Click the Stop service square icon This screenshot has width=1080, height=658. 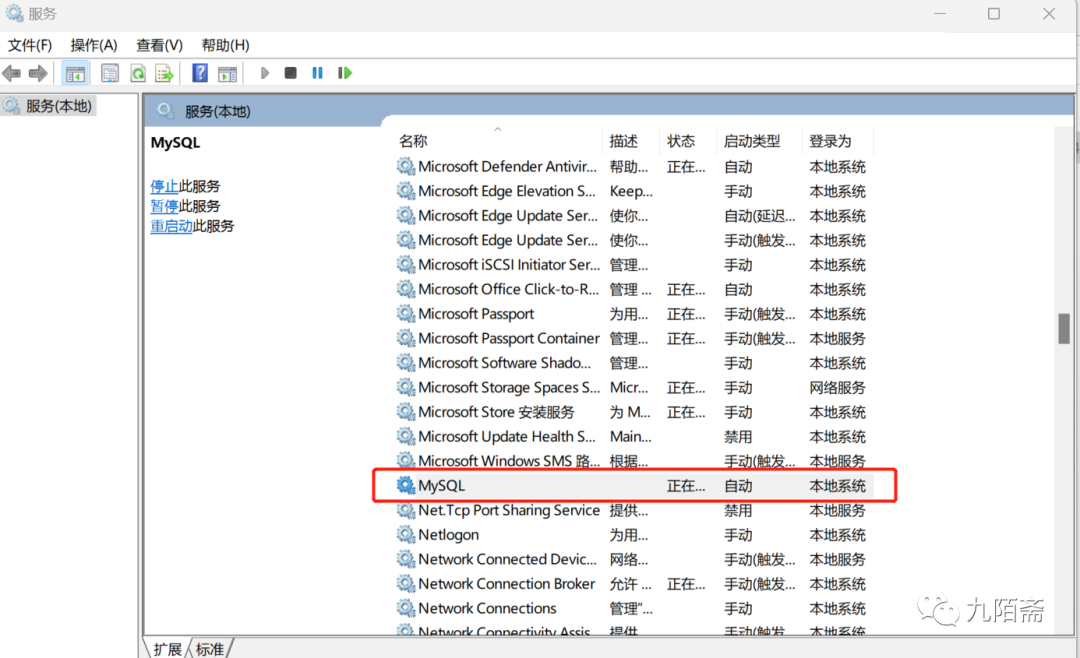(290, 73)
